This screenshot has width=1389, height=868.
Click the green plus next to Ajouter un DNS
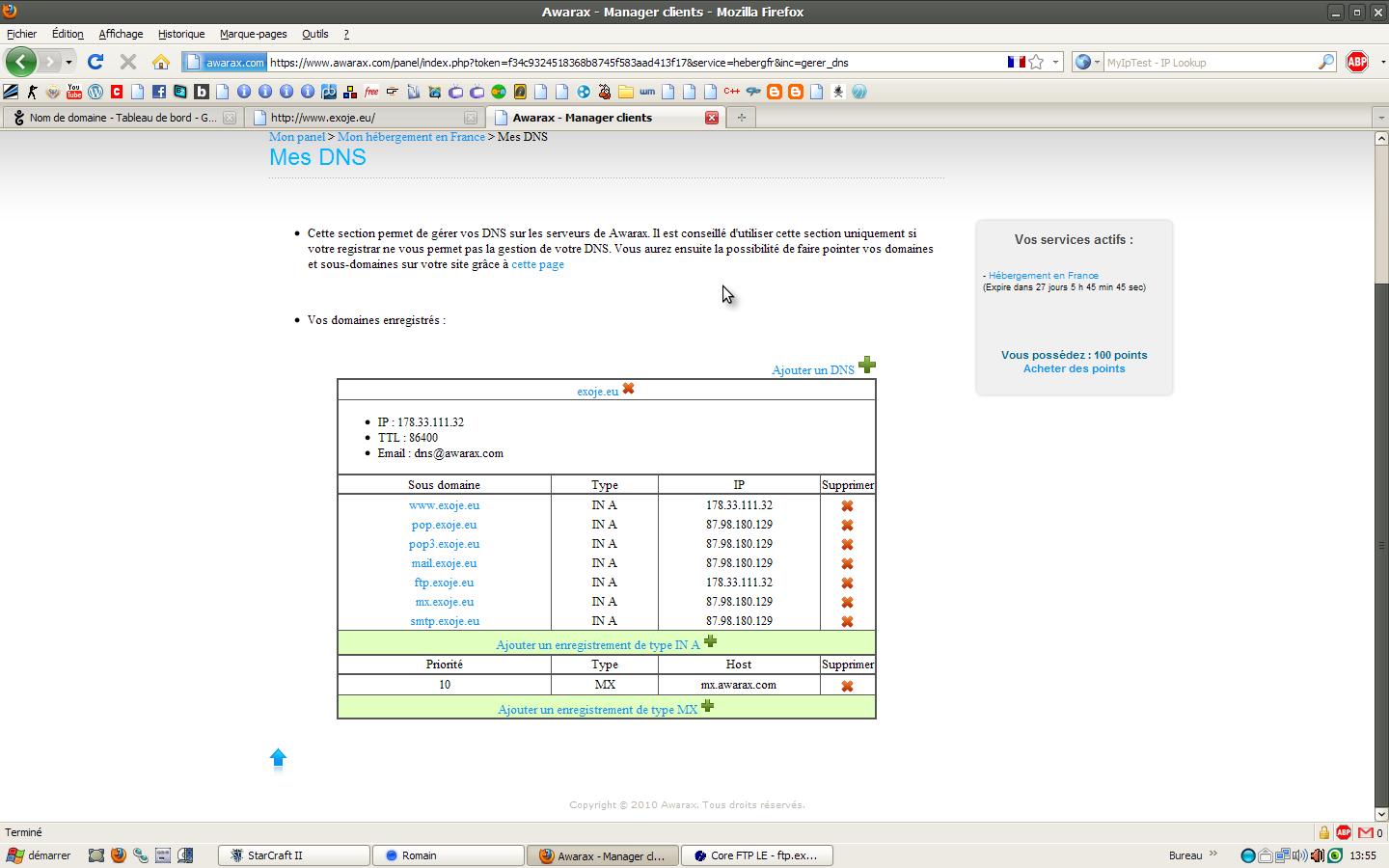coord(866,365)
